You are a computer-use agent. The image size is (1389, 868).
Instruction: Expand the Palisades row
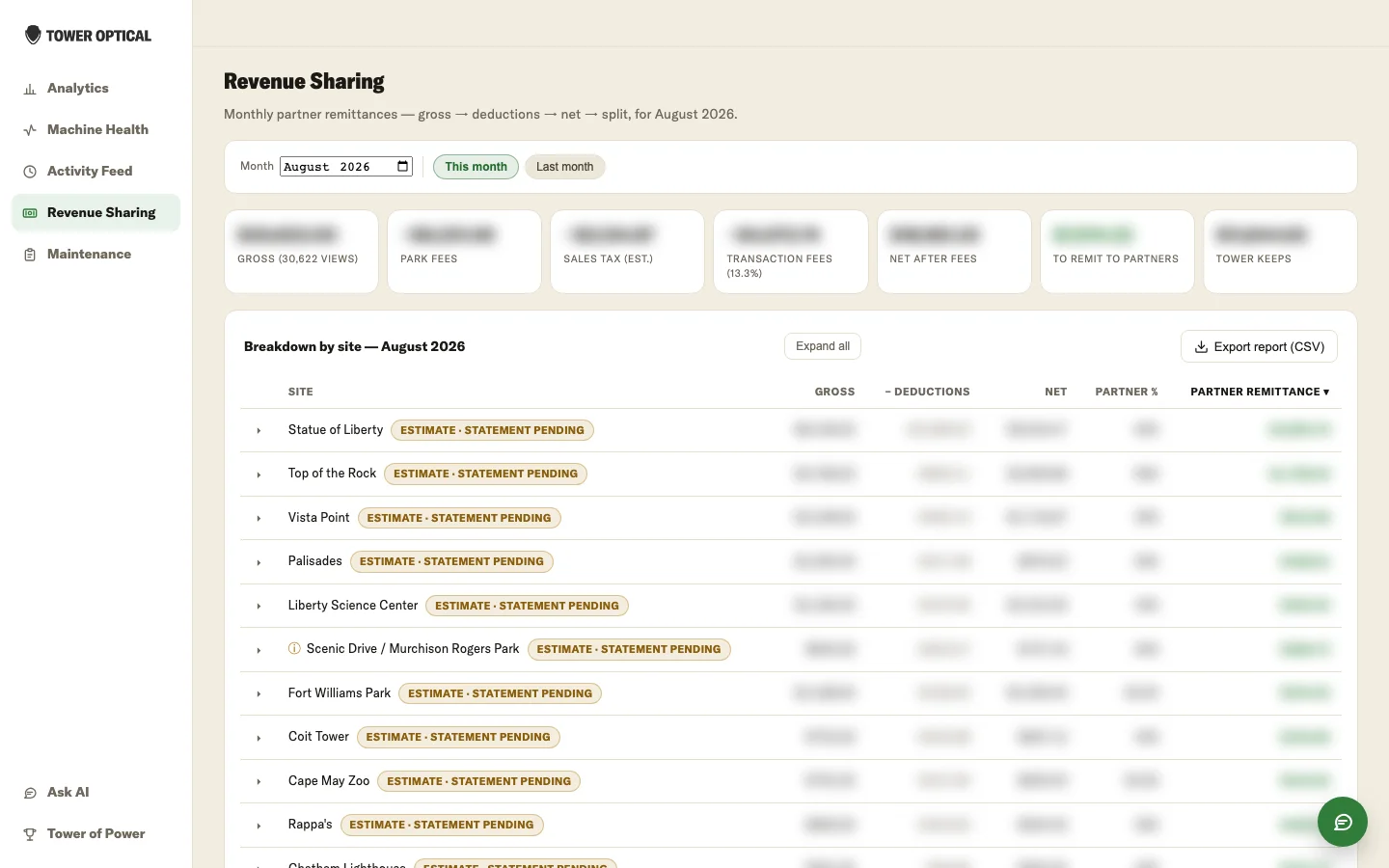point(259,562)
